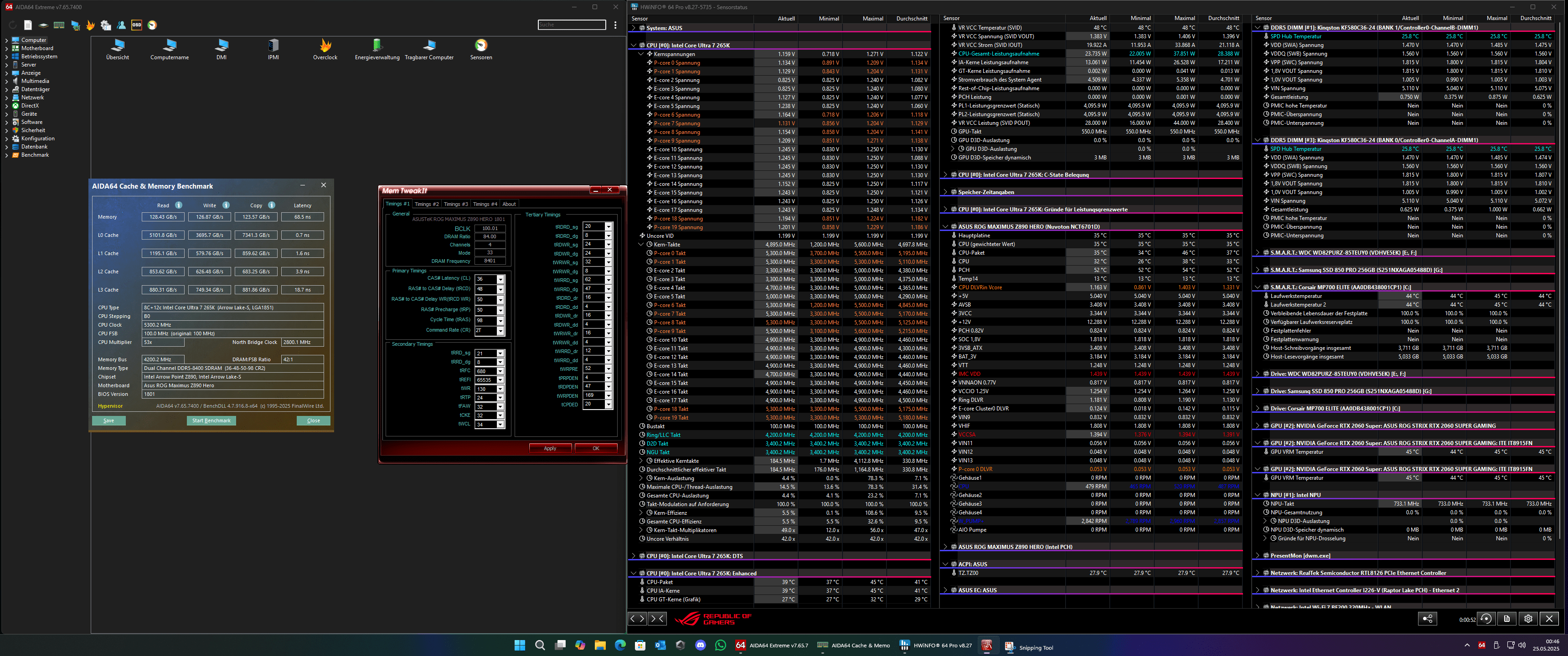This screenshot has height=656, width=1568.
Task: Expand the Speicher-Zeitangaben section in HWiNFO
Action: pos(945,192)
